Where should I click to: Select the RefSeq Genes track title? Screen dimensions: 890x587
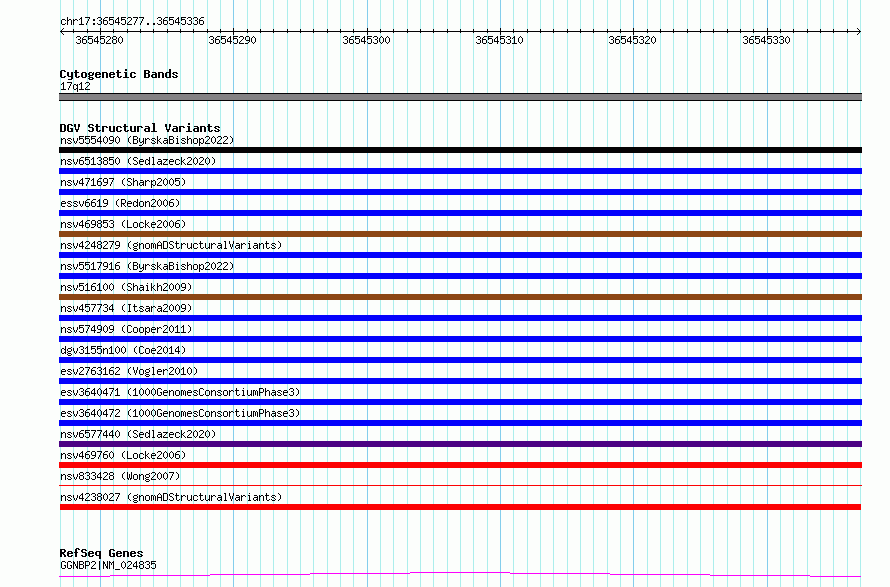pyautogui.click(x=101, y=553)
